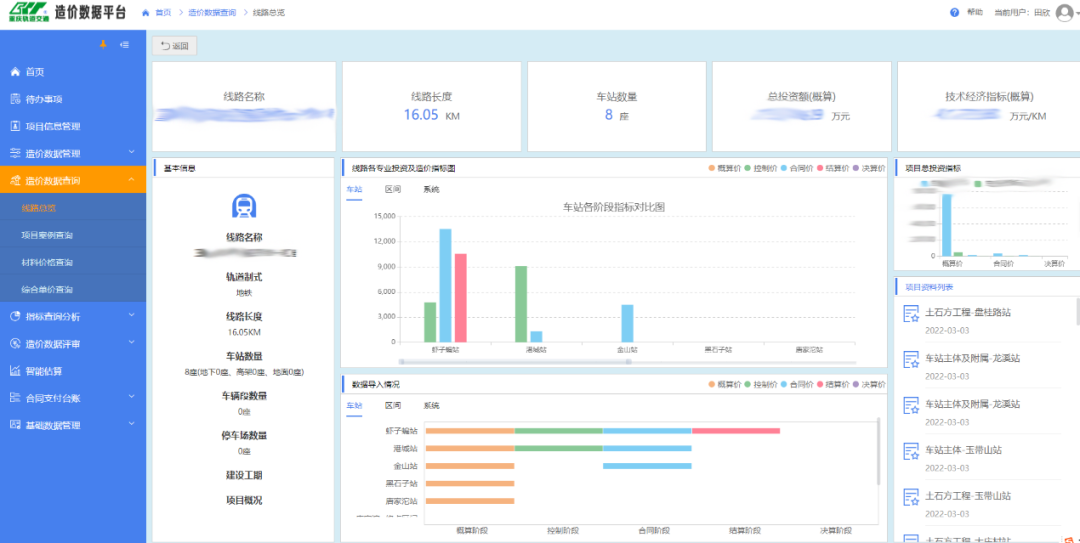Open document icon for 土石方工程-盘桂路站
The height and width of the screenshot is (543, 1080).
point(911,314)
